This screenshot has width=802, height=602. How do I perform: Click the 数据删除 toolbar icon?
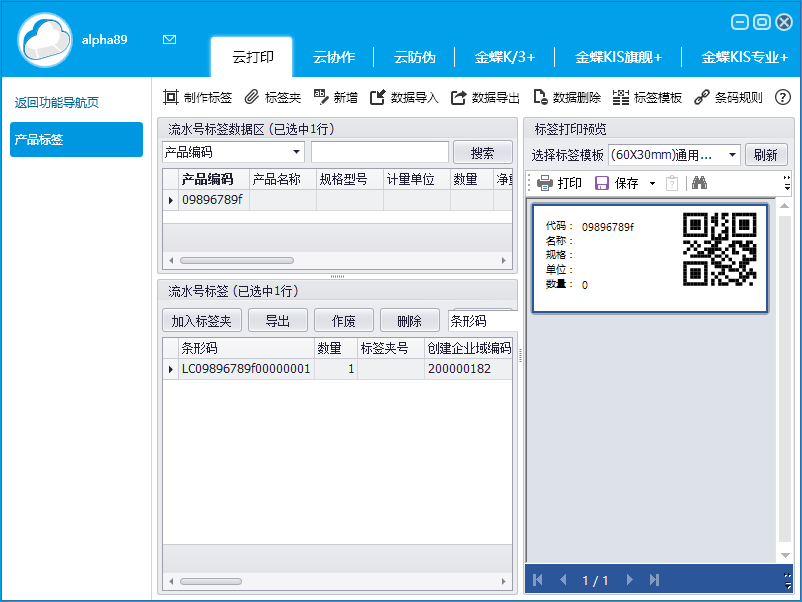pos(540,97)
